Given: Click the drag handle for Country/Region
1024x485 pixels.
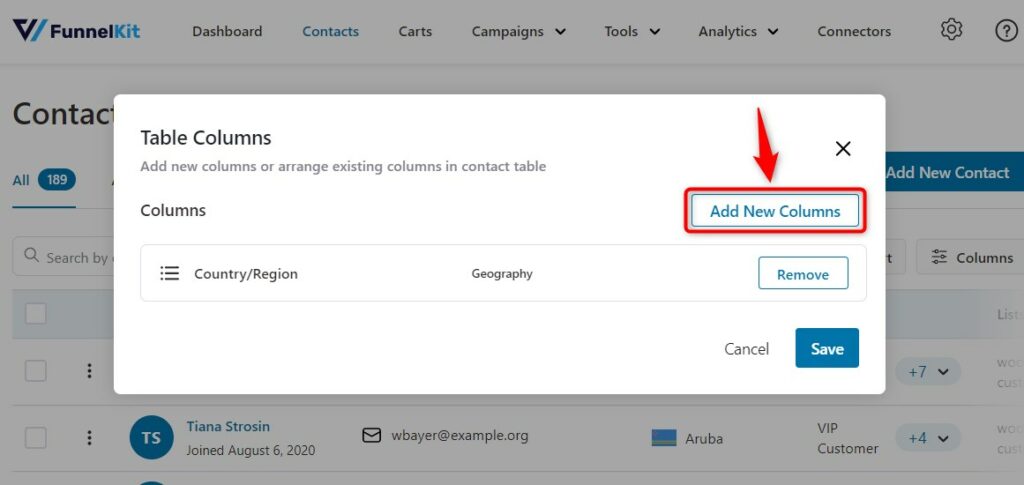Looking at the screenshot, I should click(x=170, y=273).
